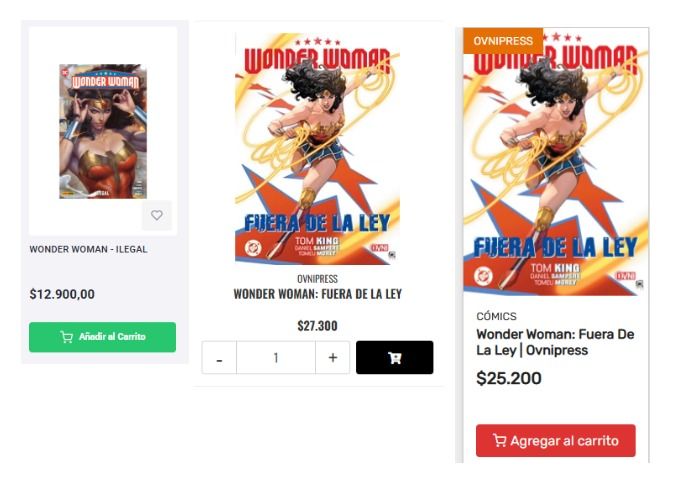Click the $27.300 price

pyautogui.click(x=318, y=326)
